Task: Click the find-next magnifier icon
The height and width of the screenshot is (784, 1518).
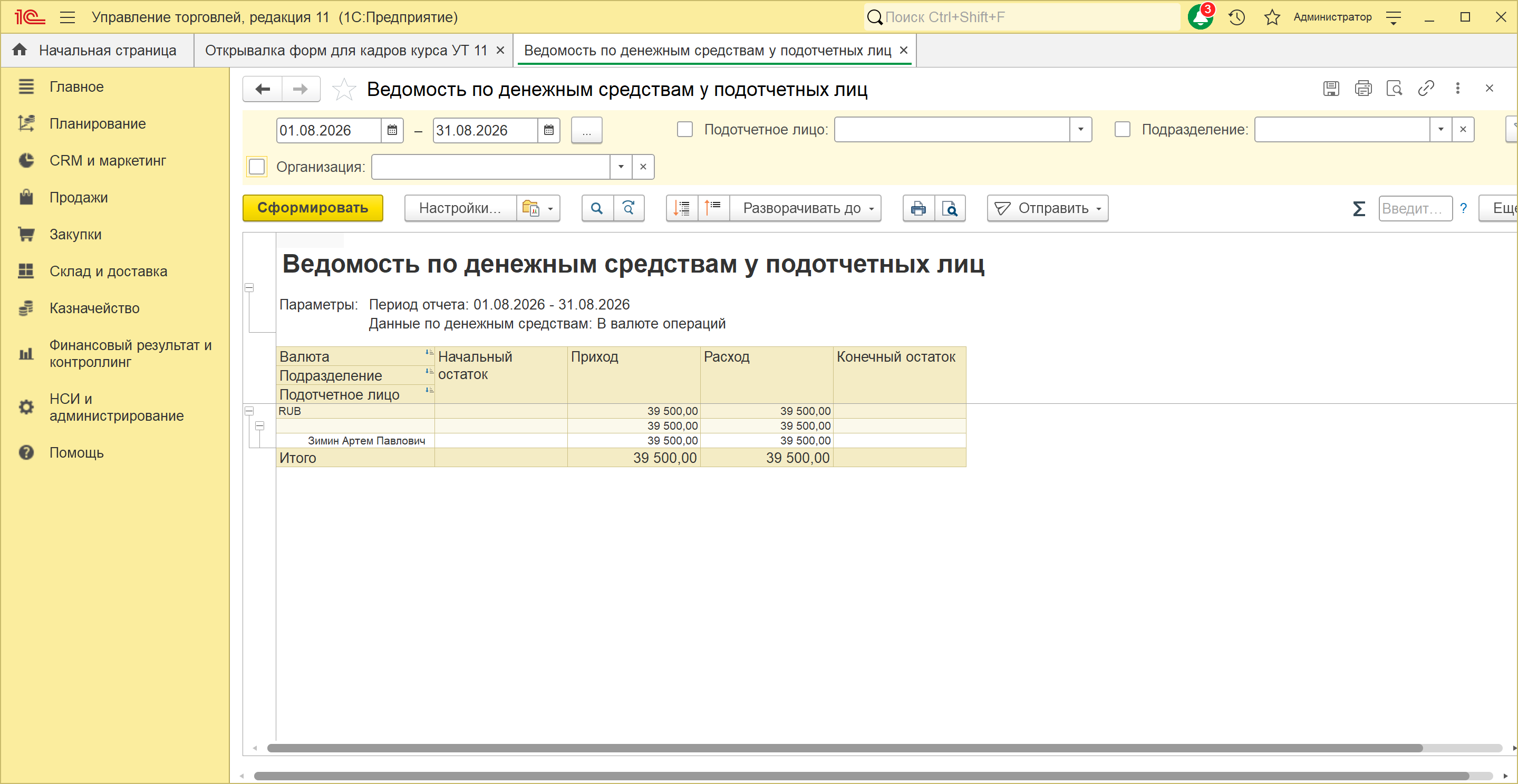Action: (x=629, y=208)
